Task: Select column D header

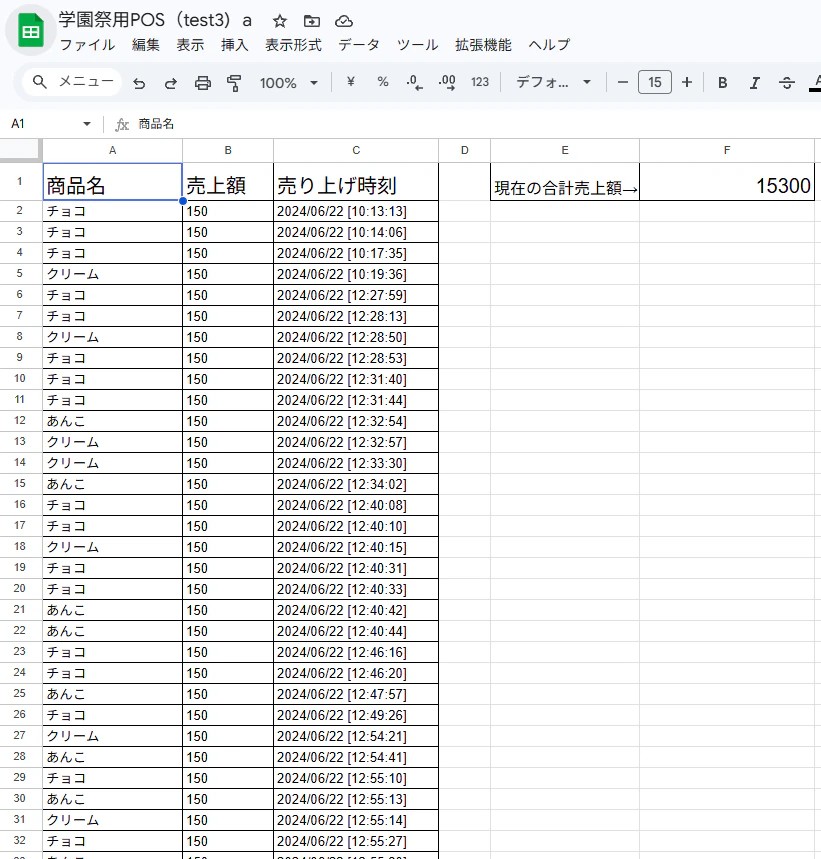Action: point(464,150)
